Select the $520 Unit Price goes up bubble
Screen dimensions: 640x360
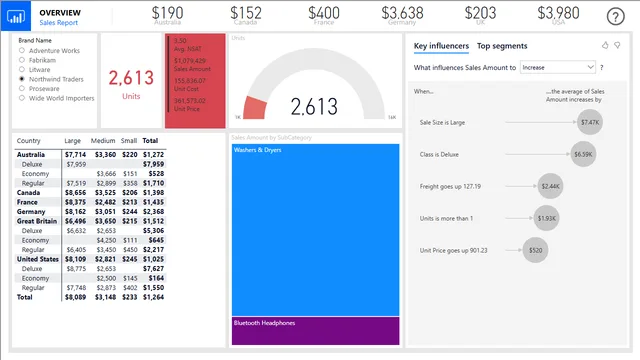[536, 250]
